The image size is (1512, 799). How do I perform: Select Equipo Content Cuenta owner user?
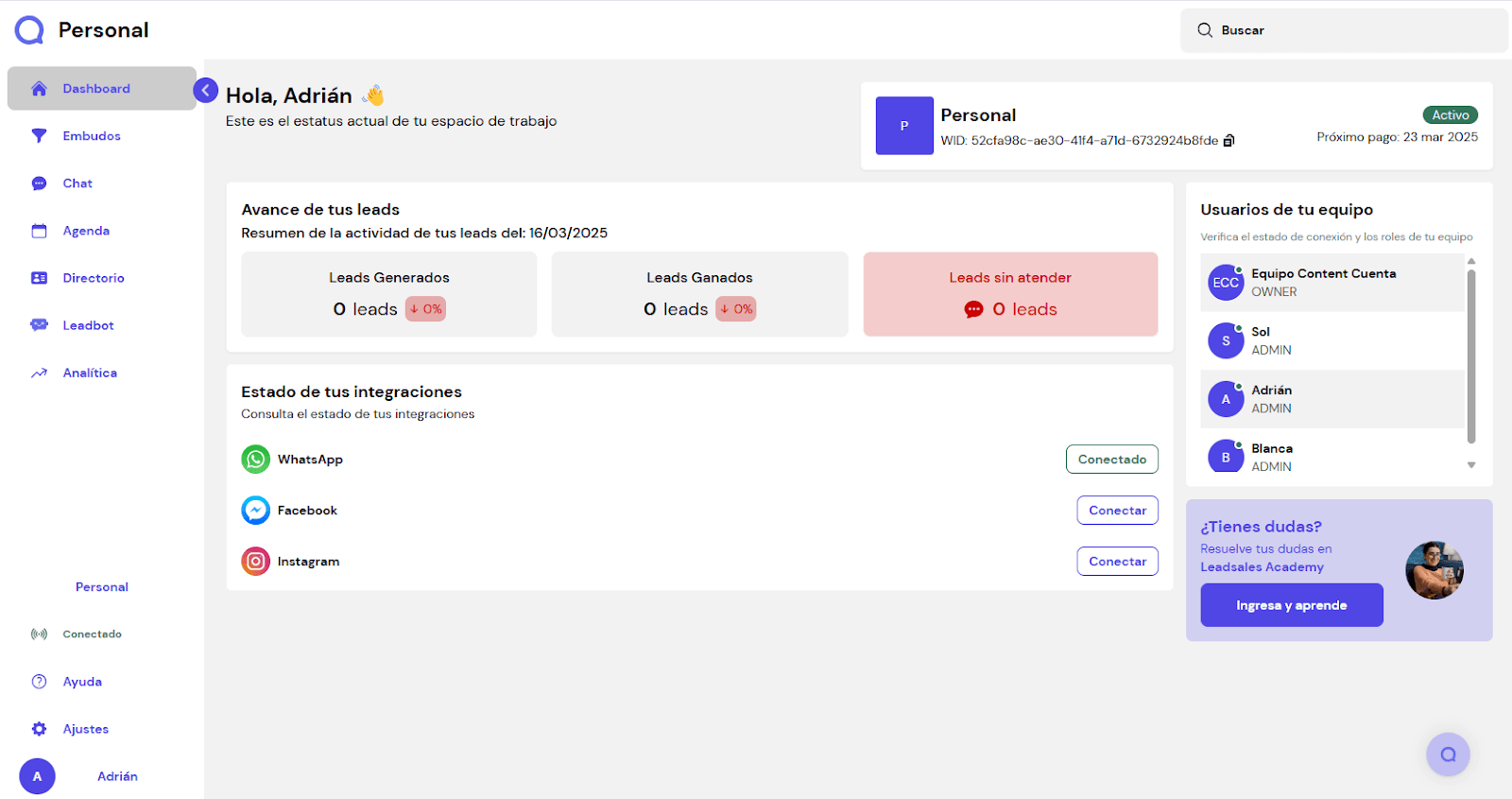(1332, 283)
